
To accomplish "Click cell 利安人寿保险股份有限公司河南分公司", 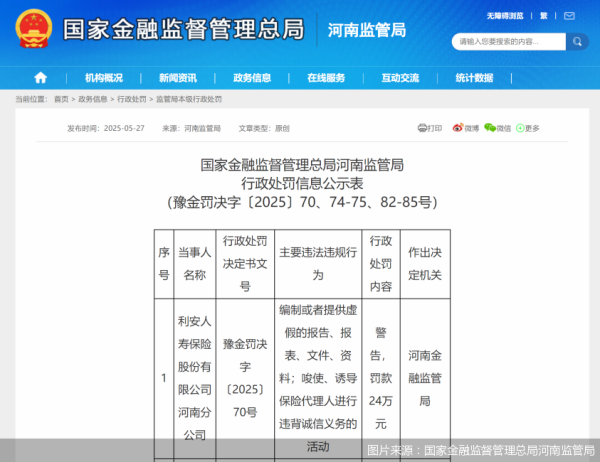I will (x=195, y=378).
